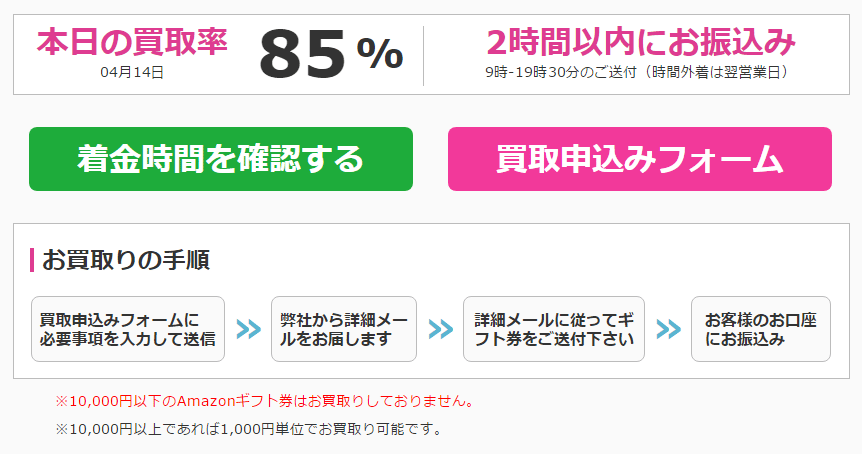The width and height of the screenshot is (862, 454).
Task: Click the 1,000円単位でお買取り可能 note
Action: [x=248, y=429]
